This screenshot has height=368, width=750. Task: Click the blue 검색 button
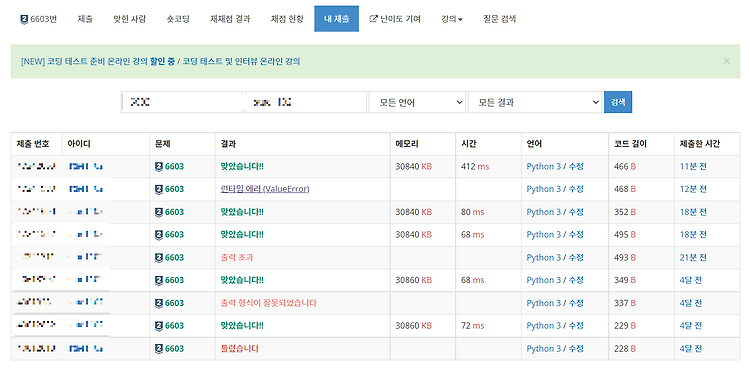(x=618, y=102)
